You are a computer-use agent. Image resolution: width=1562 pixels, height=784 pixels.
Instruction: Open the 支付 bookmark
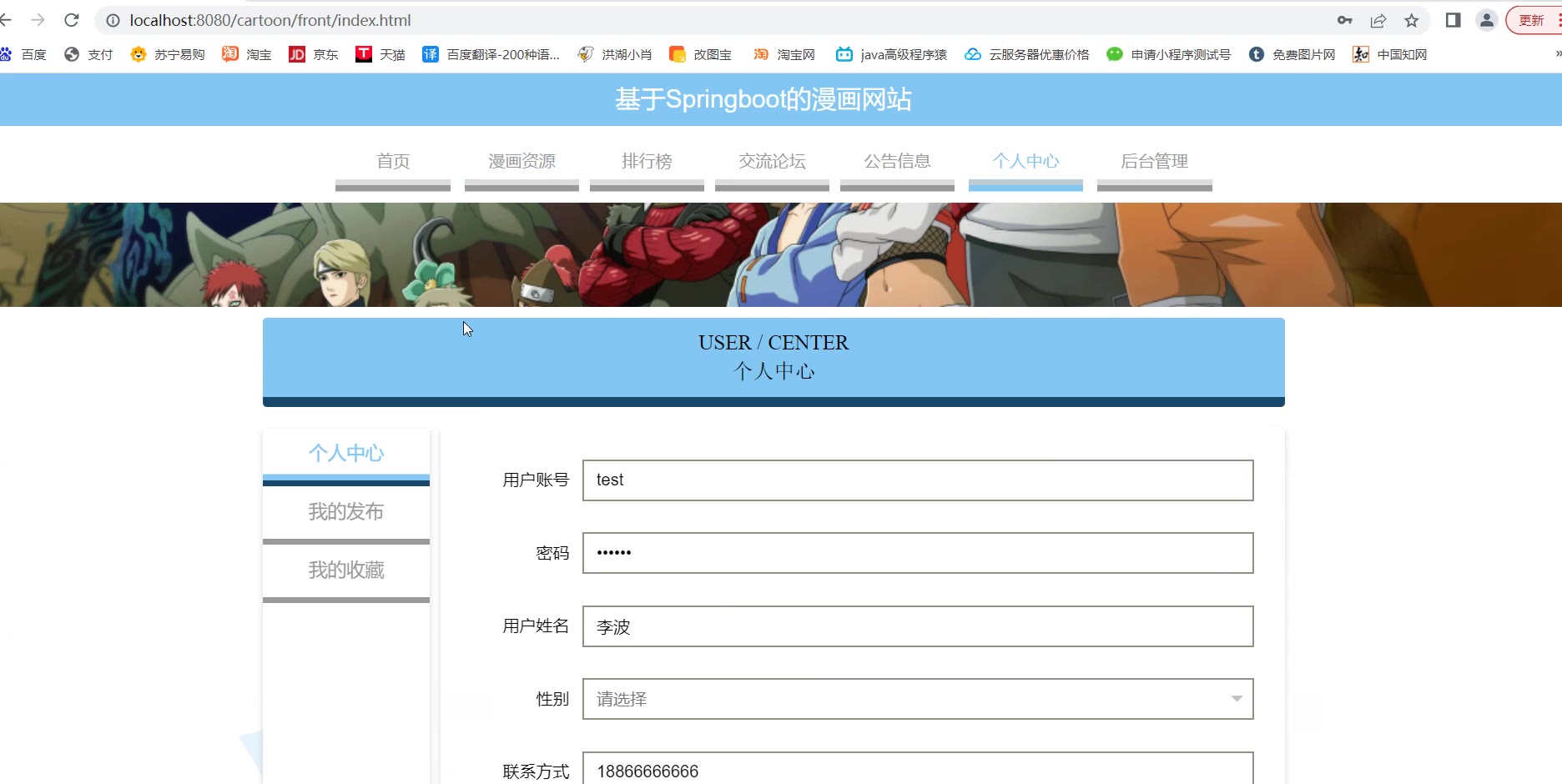click(88, 54)
